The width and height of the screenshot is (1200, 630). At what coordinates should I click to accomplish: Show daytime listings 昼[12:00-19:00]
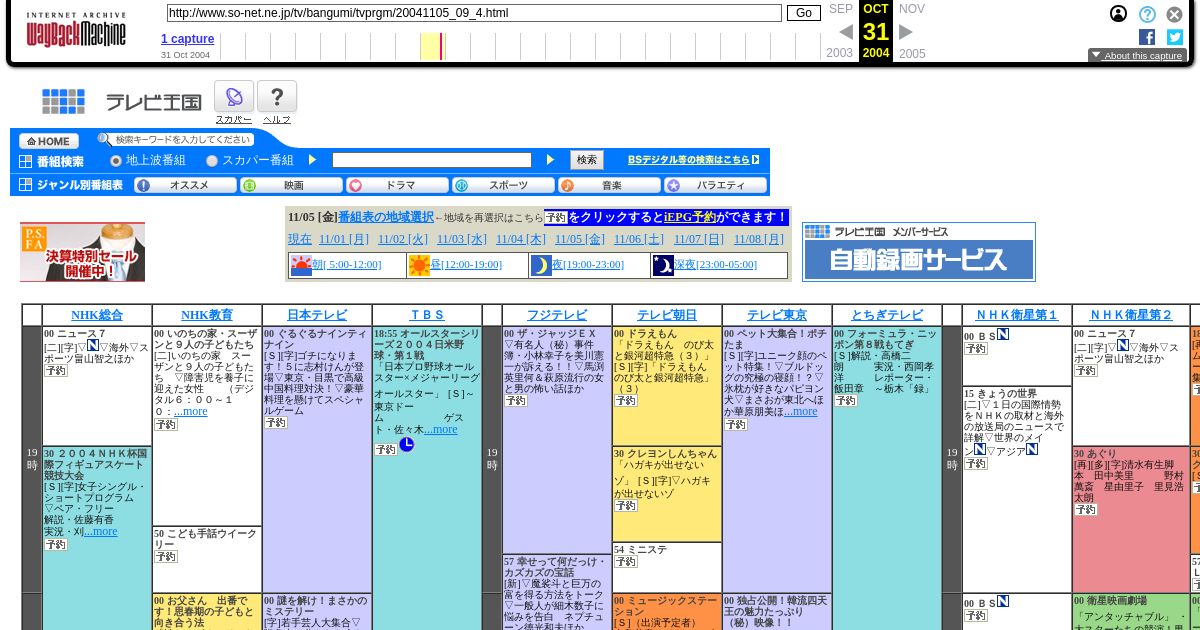point(467,265)
